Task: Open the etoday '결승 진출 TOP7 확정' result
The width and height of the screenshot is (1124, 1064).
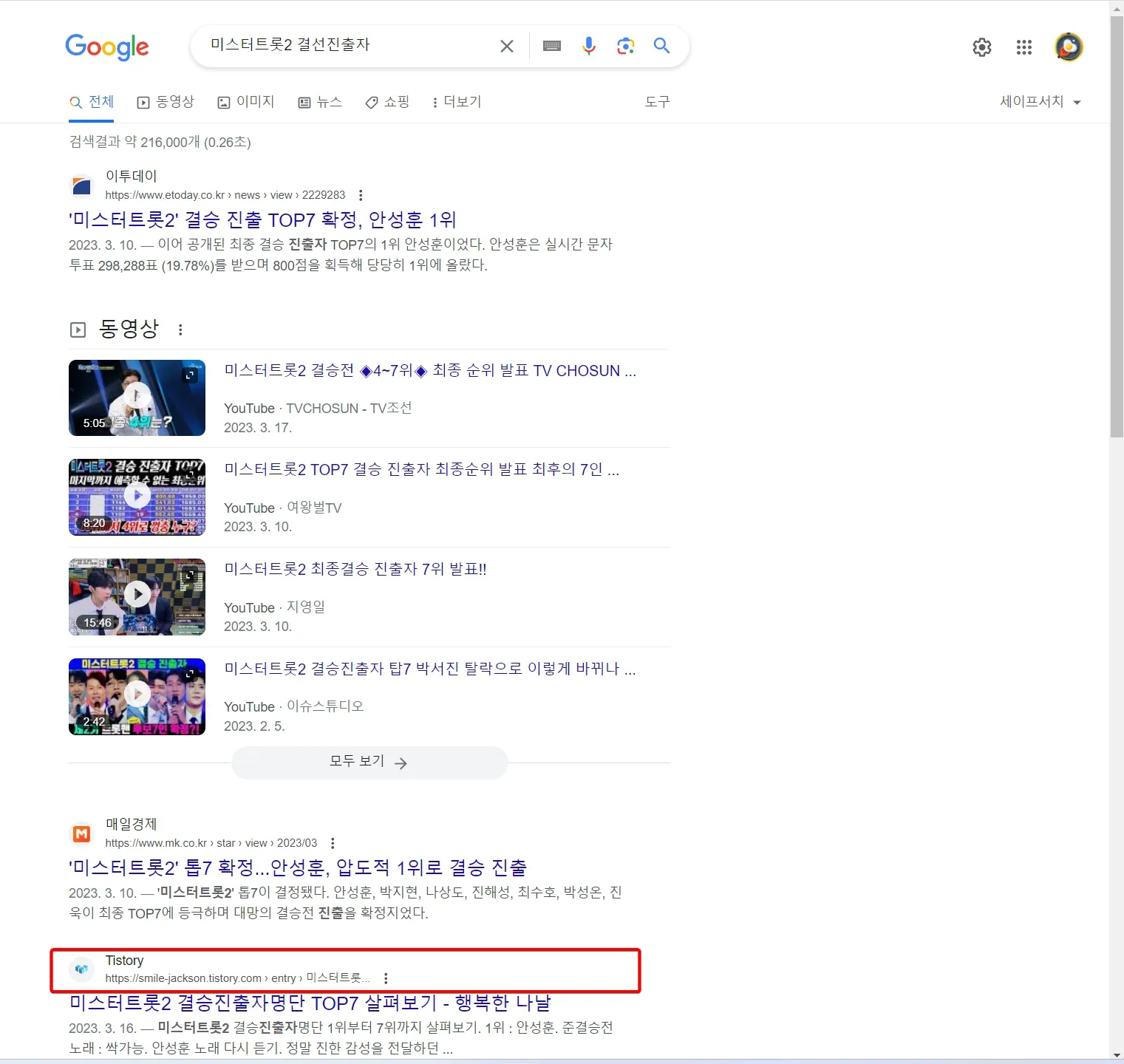Action: (x=262, y=220)
